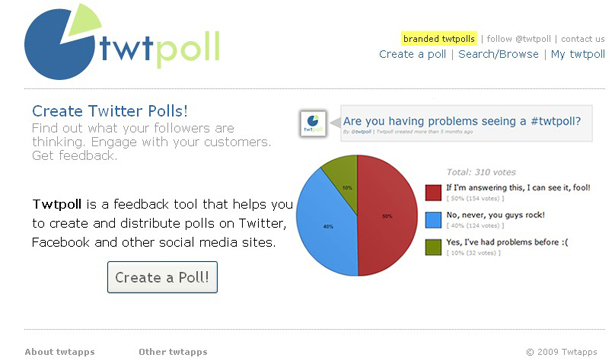Open the Search/Browse menu item

pyautogui.click(x=499, y=54)
